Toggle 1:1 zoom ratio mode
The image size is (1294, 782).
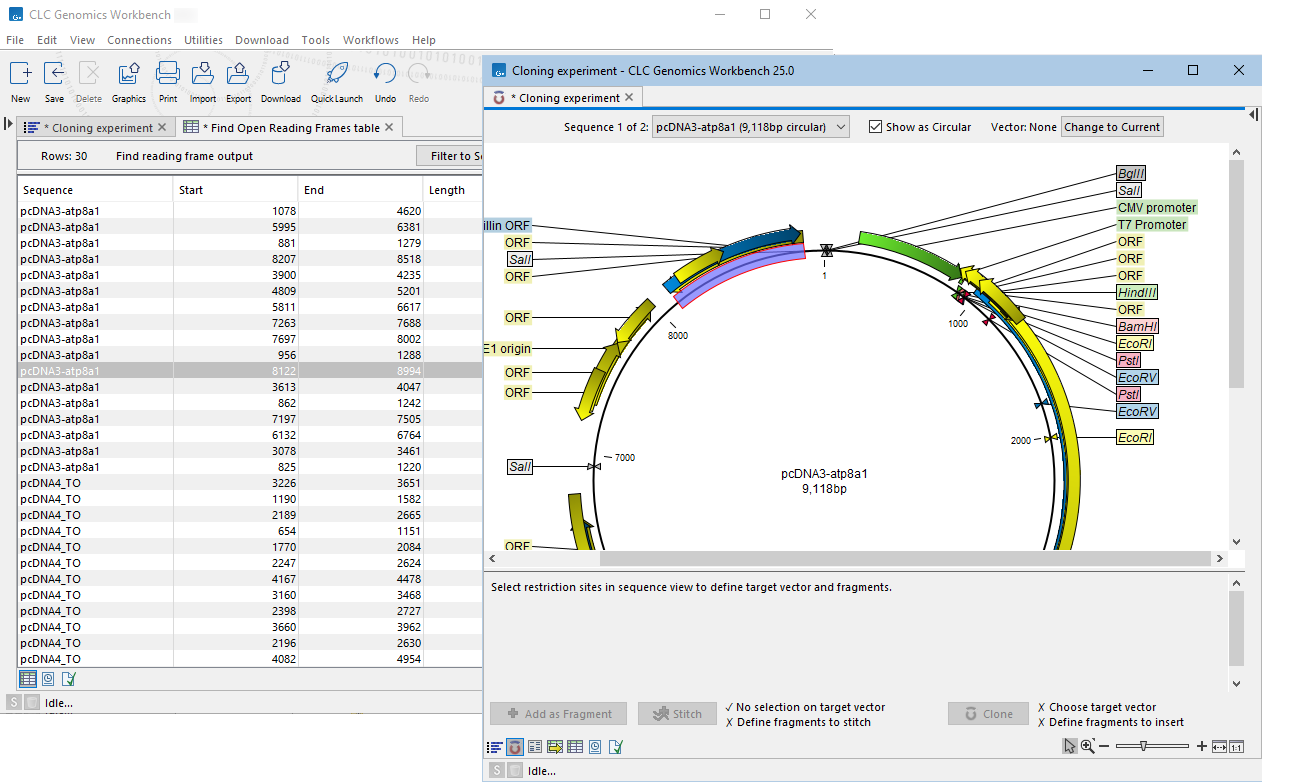click(x=1237, y=746)
